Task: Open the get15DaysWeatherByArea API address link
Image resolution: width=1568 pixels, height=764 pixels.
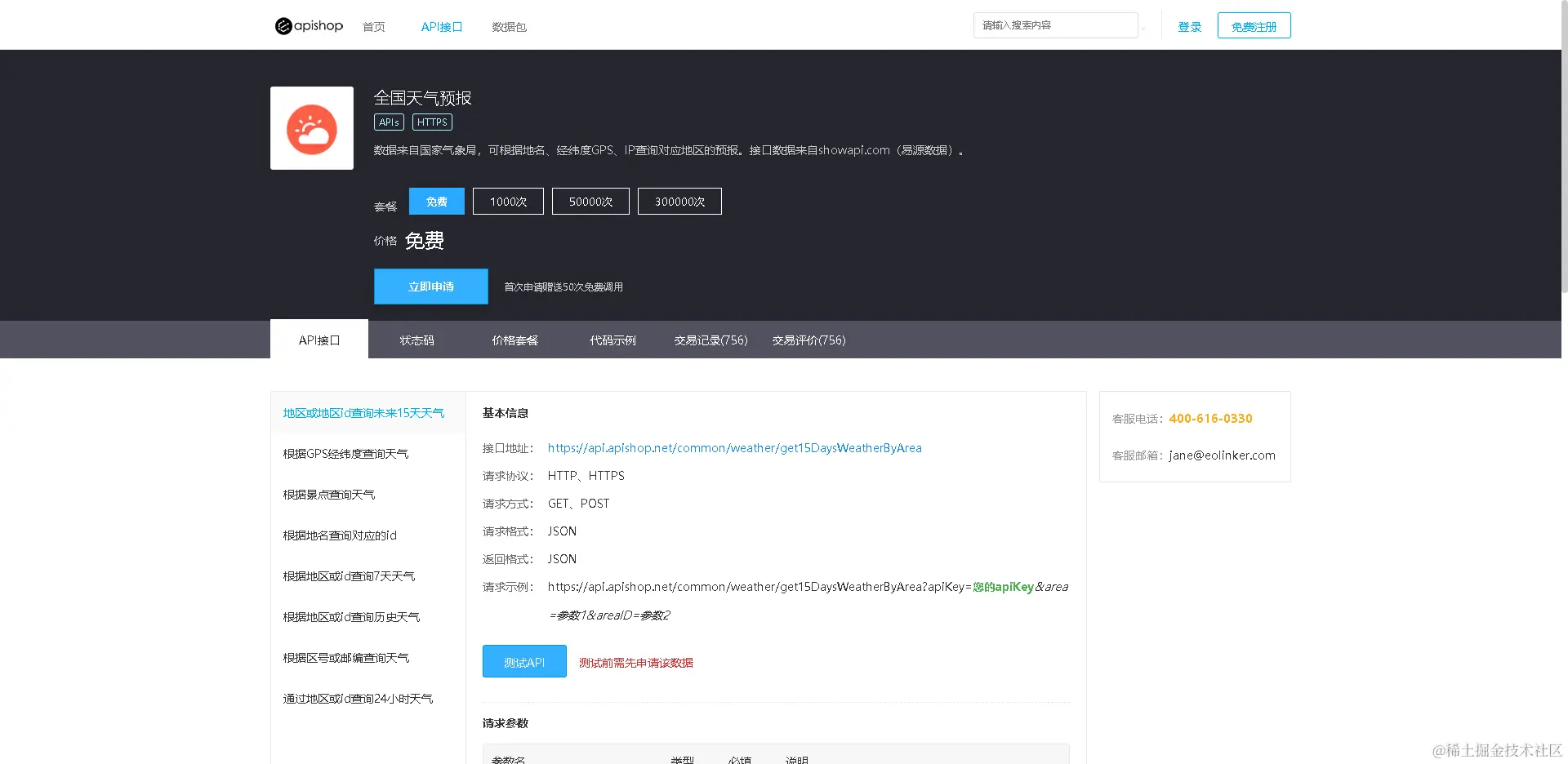Action: coord(735,448)
